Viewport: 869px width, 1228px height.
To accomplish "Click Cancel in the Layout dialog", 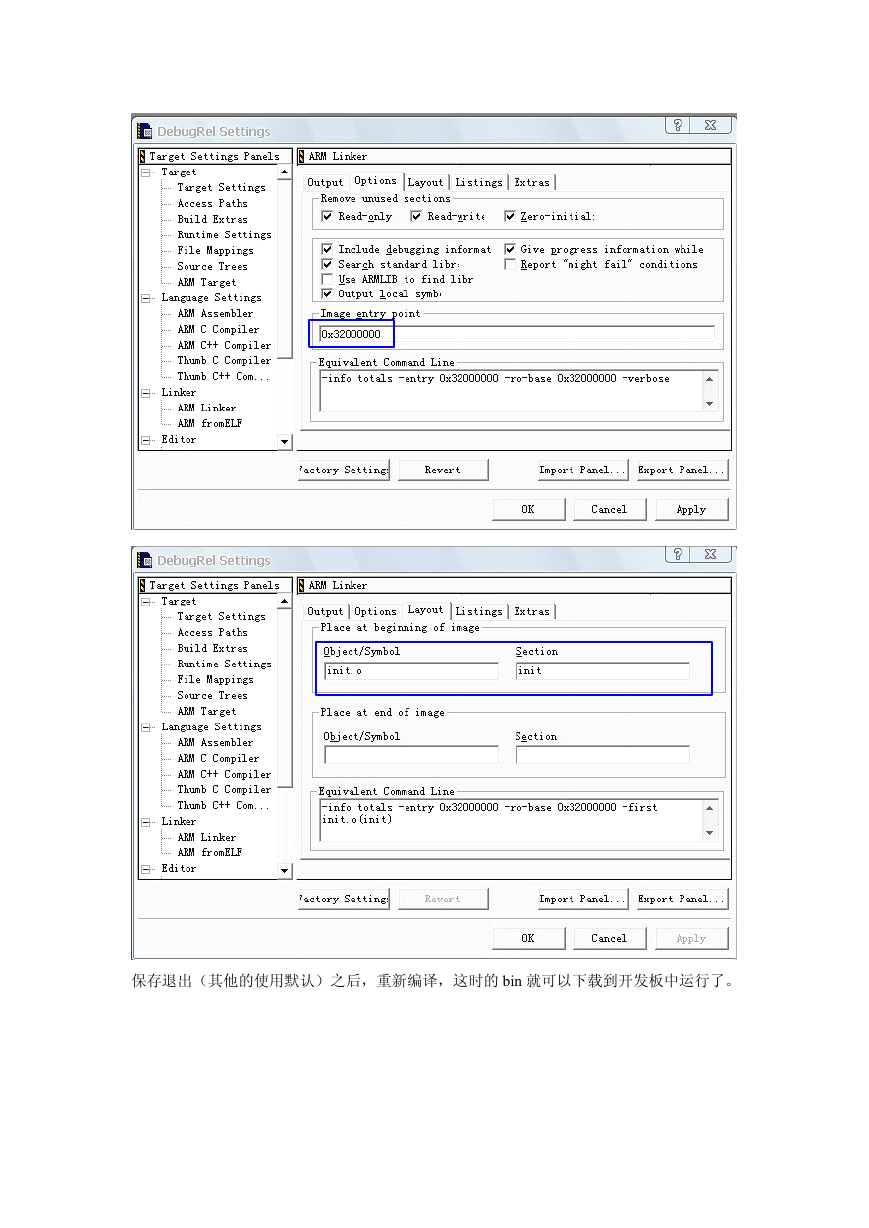I will 609,938.
